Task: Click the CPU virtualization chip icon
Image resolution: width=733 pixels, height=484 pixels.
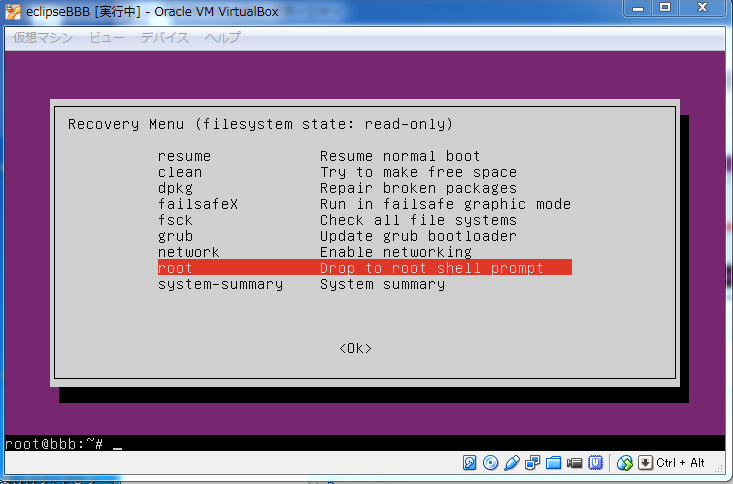Action: tap(595, 463)
